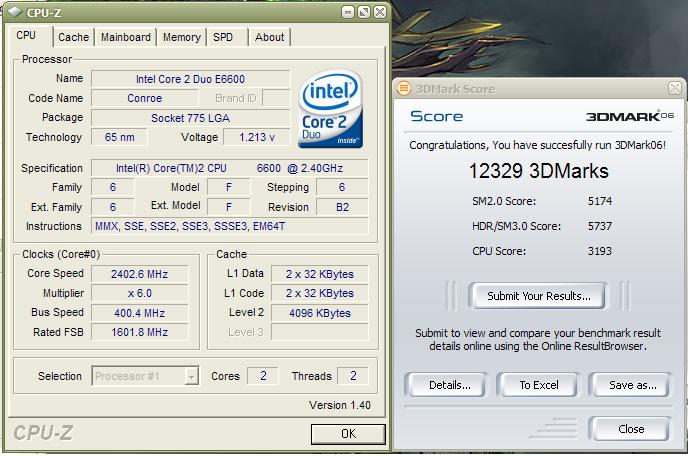
Task: Click Submit Your Results button
Action: 539,296
